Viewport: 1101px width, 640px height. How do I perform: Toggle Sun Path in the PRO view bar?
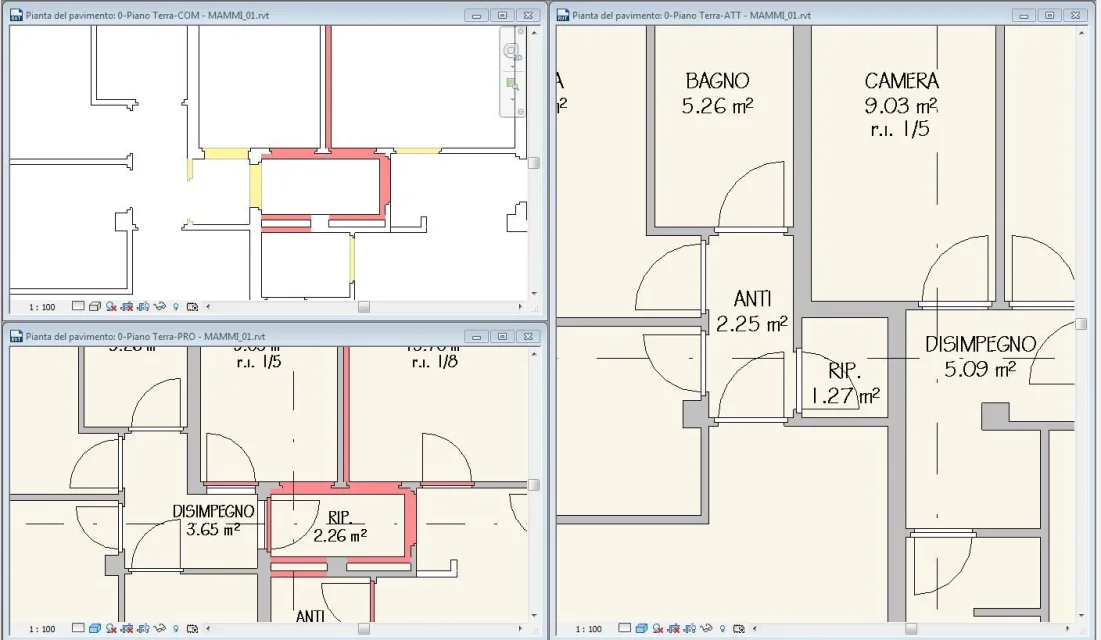(111, 628)
